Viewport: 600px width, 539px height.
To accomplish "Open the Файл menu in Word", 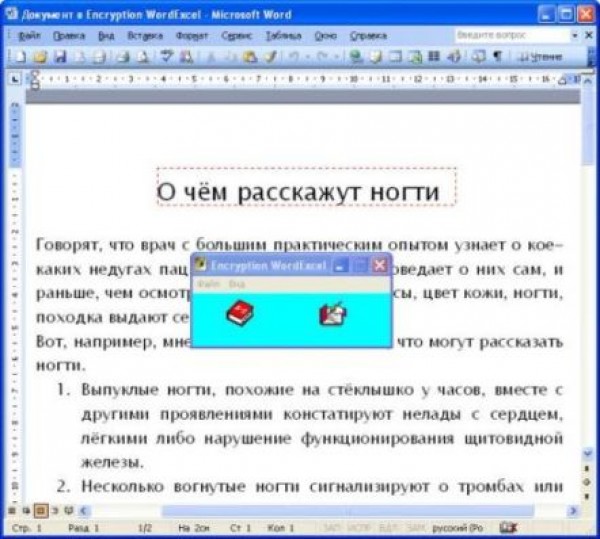I will (x=29, y=36).
